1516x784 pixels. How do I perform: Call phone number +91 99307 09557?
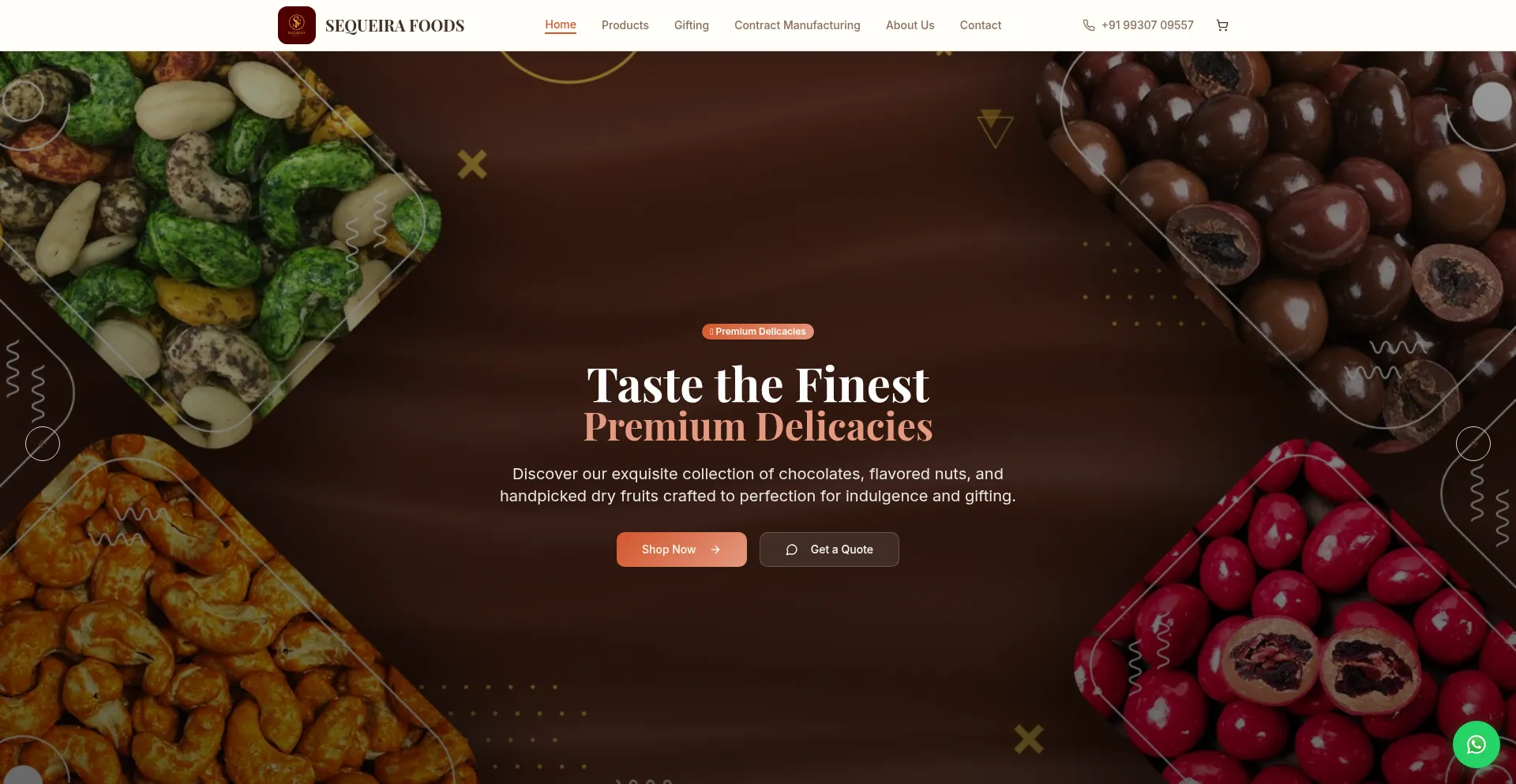(1147, 25)
